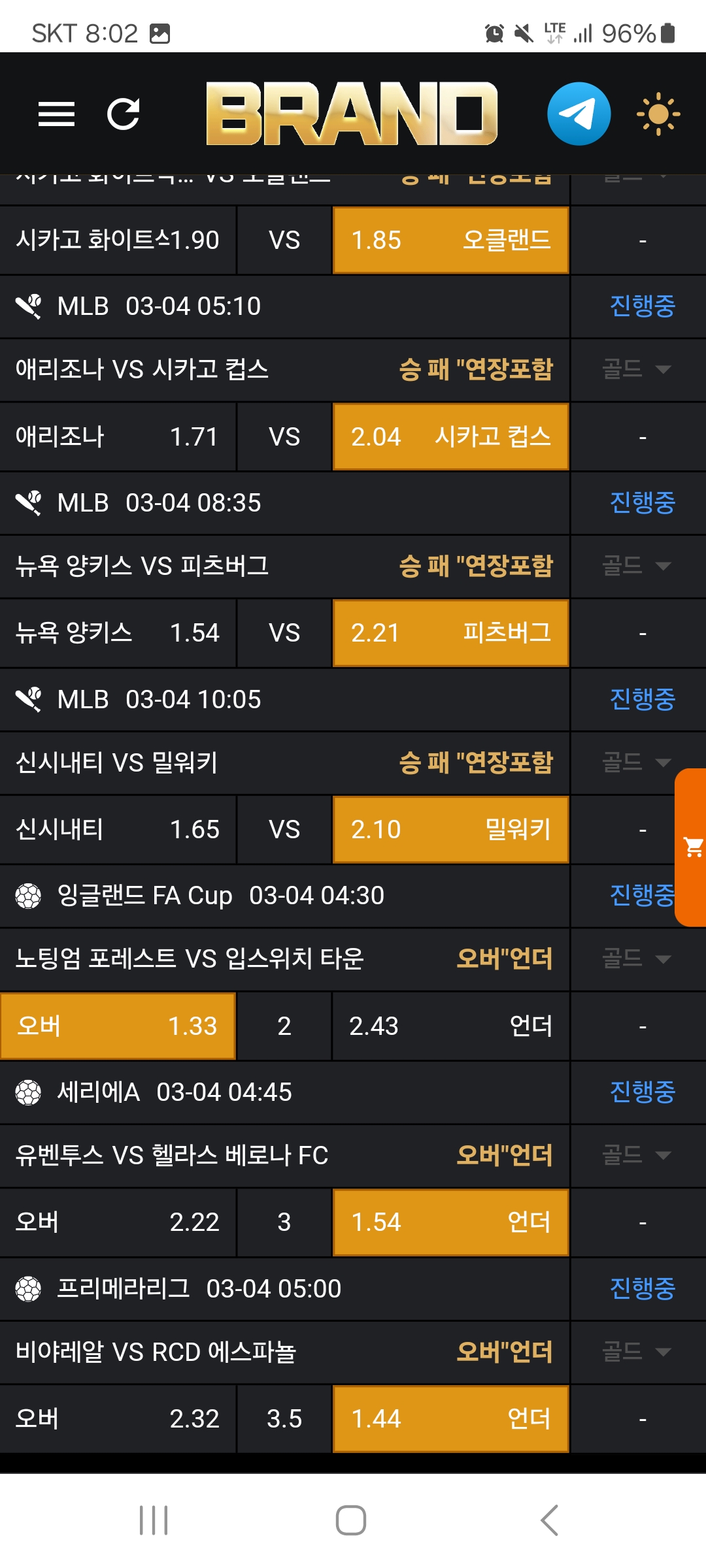Select 신시내티 at odds 1.65
Screen dimensions: 706x1568
pos(118,830)
